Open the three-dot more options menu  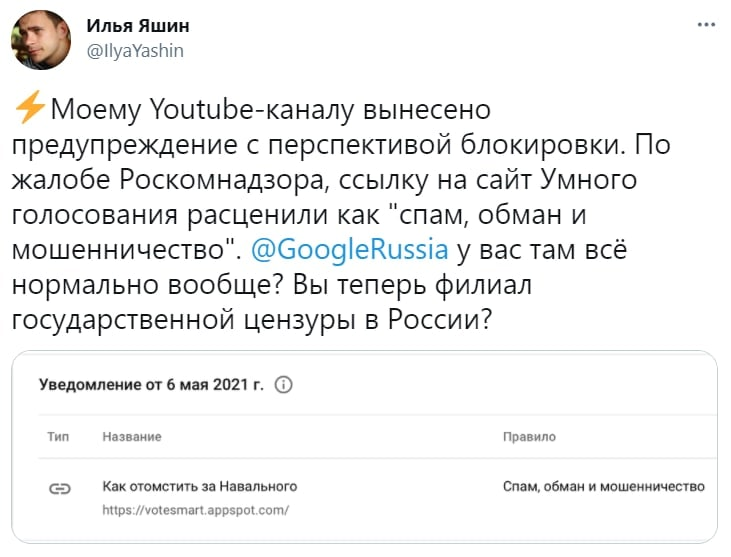pos(706,25)
